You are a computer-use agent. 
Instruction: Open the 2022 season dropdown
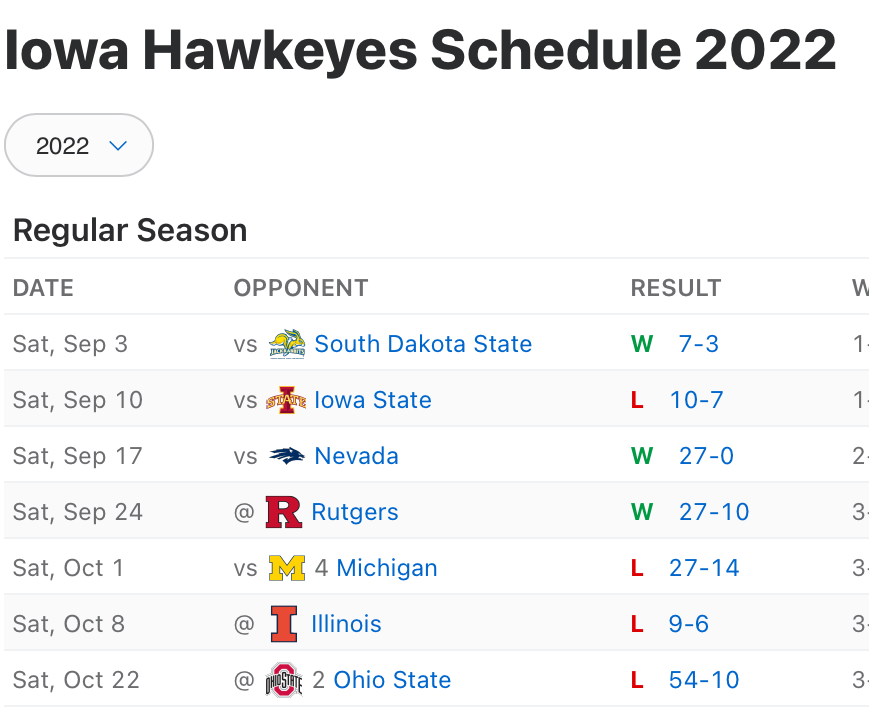(79, 145)
